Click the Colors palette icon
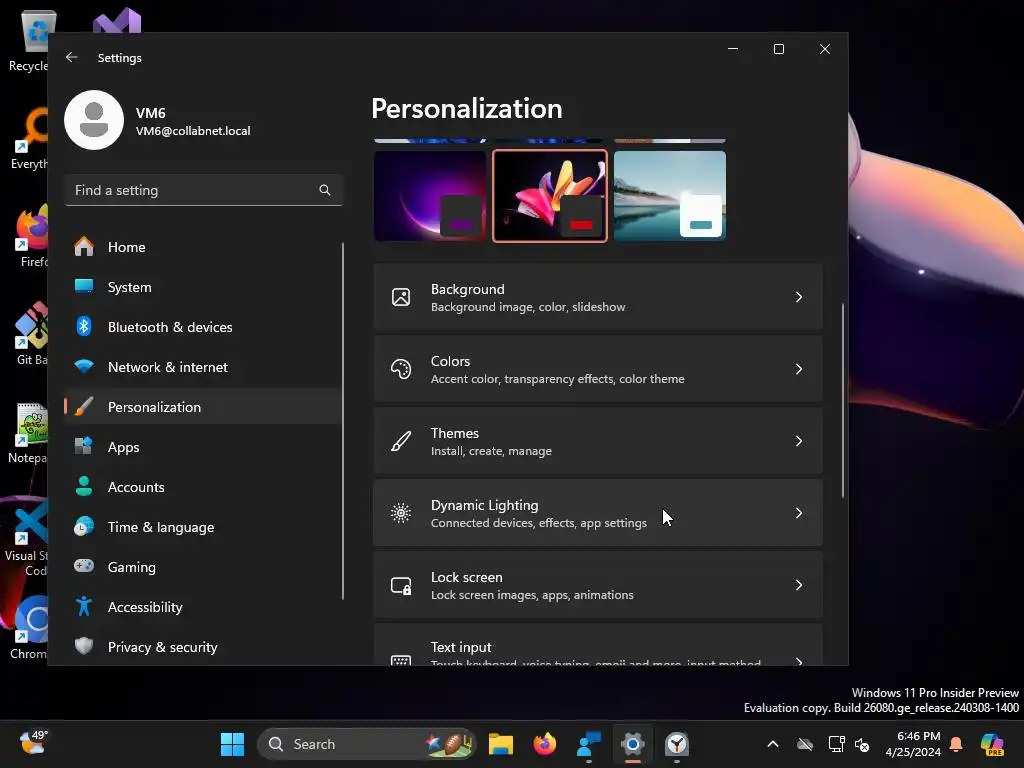Viewport: 1024px width, 768px height. [401, 369]
